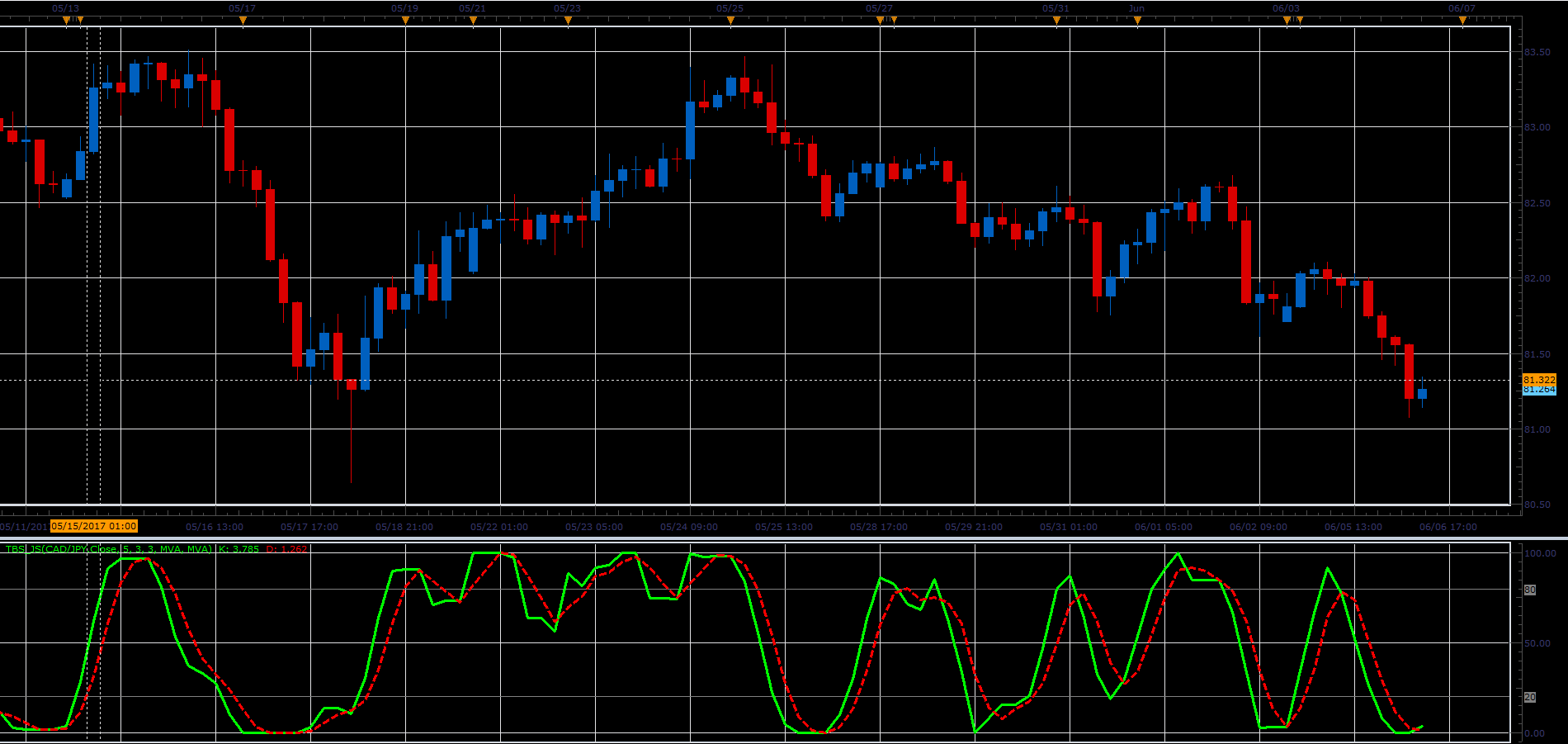1568x744 pixels.
Task: Click the 05/31 01:00 time axis label
Action: [1069, 527]
